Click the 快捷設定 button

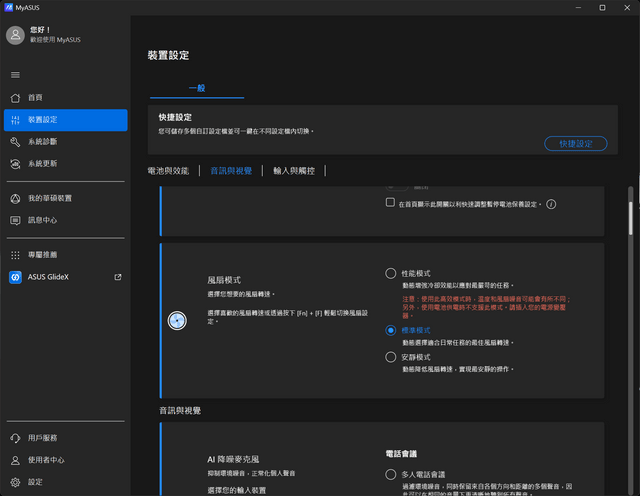pos(576,144)
